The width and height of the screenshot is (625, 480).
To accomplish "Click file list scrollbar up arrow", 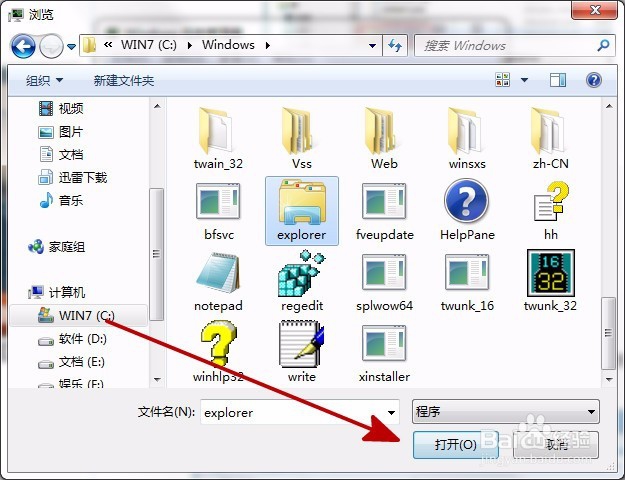I will (x=609, y=106).
